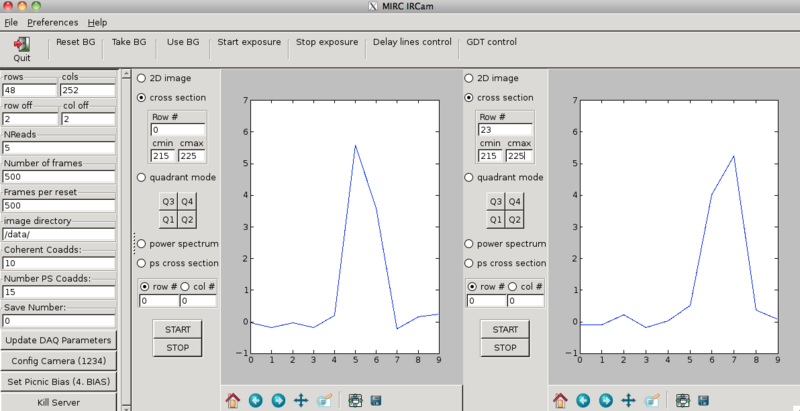Click the Quit icon in the toolbar
The height and width of the screenshot is (411, 800).
coord(21,44)
